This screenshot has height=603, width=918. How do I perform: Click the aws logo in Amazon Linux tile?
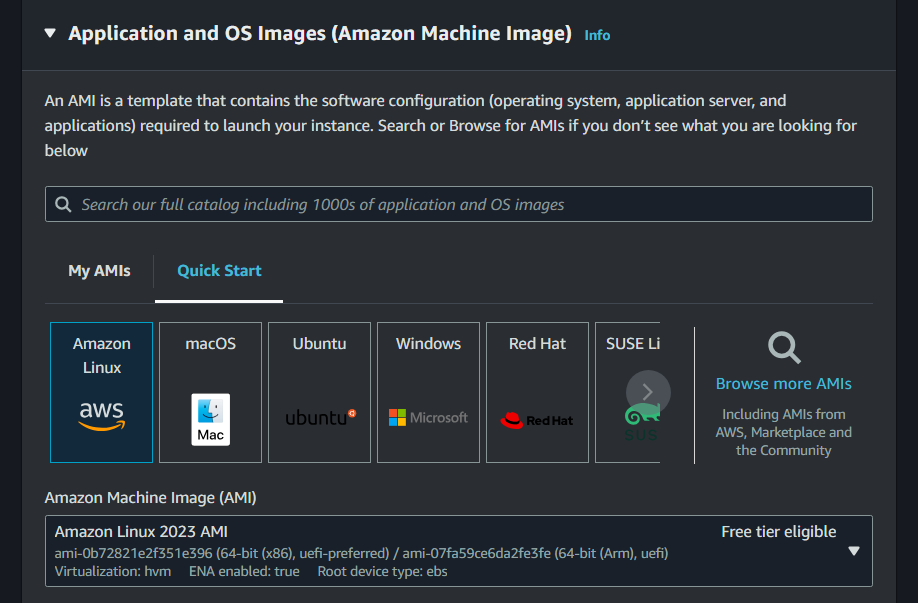(x=101, y=416)
